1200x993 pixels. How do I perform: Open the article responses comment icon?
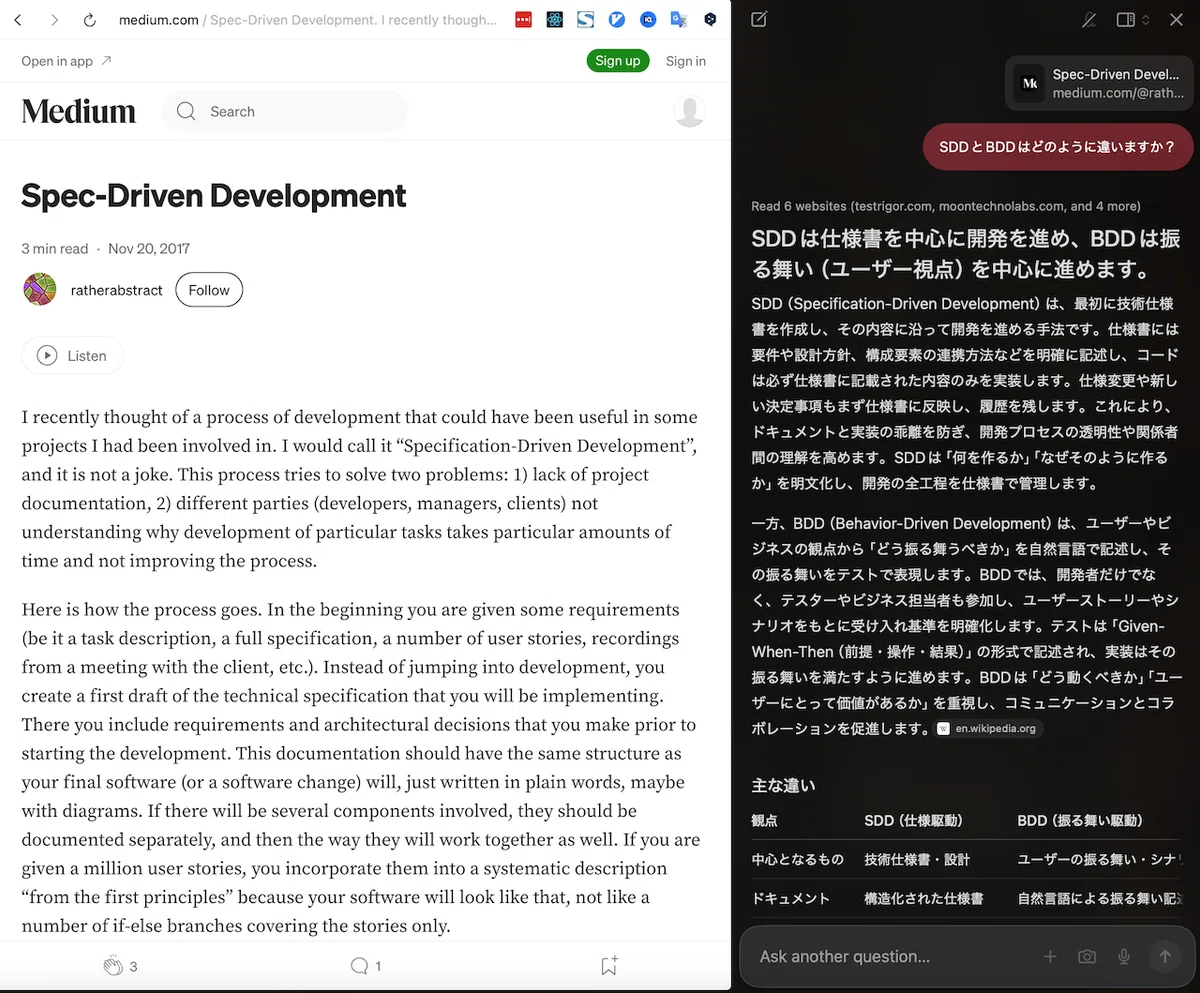(x=359, y=966)
